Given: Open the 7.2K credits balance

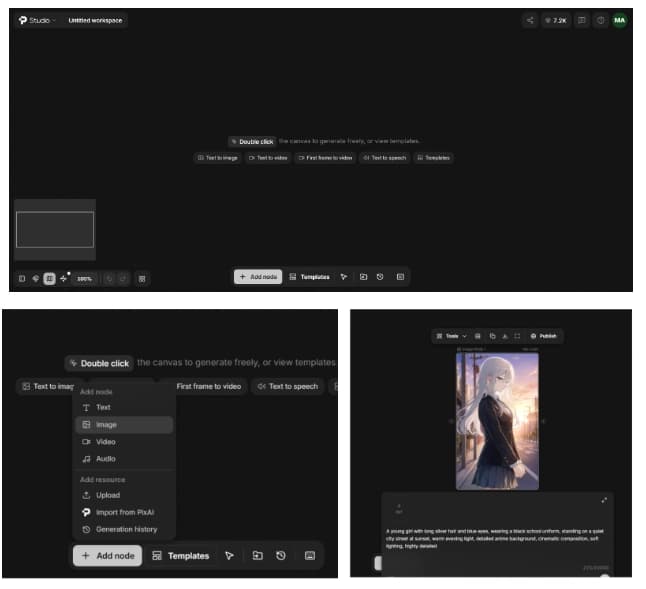Looking at the screenshot, I should click(x=556, y=20).
